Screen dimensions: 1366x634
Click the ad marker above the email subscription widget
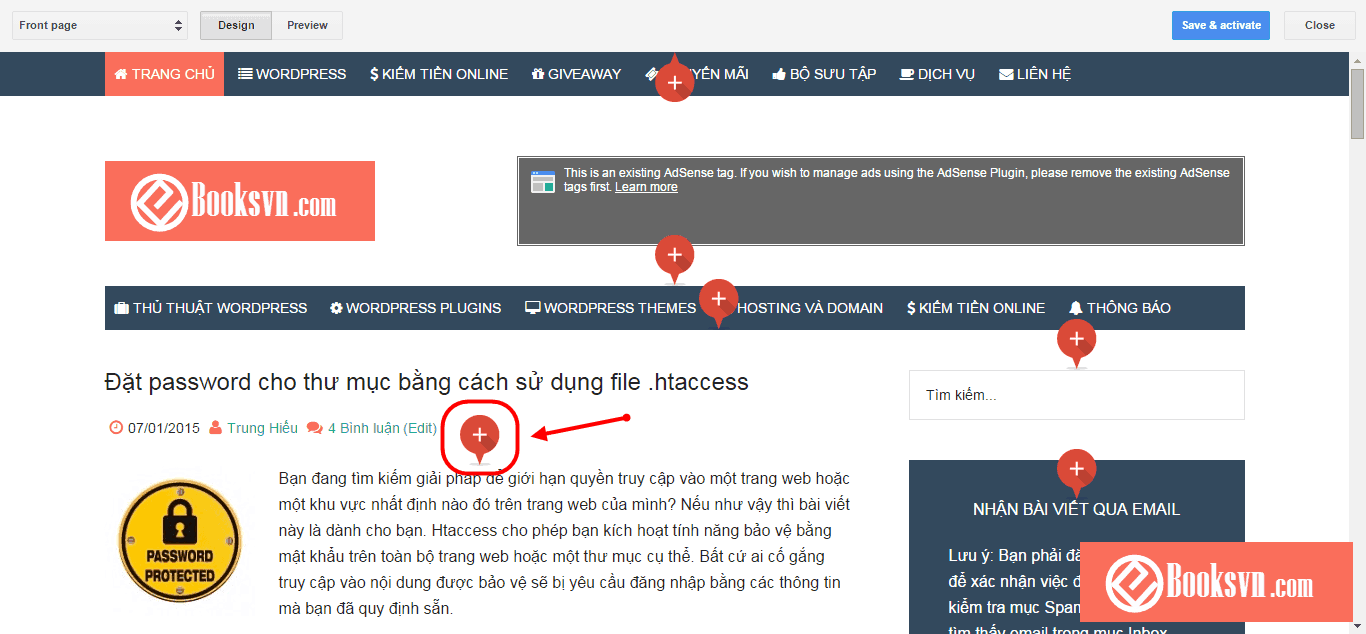1076,468
